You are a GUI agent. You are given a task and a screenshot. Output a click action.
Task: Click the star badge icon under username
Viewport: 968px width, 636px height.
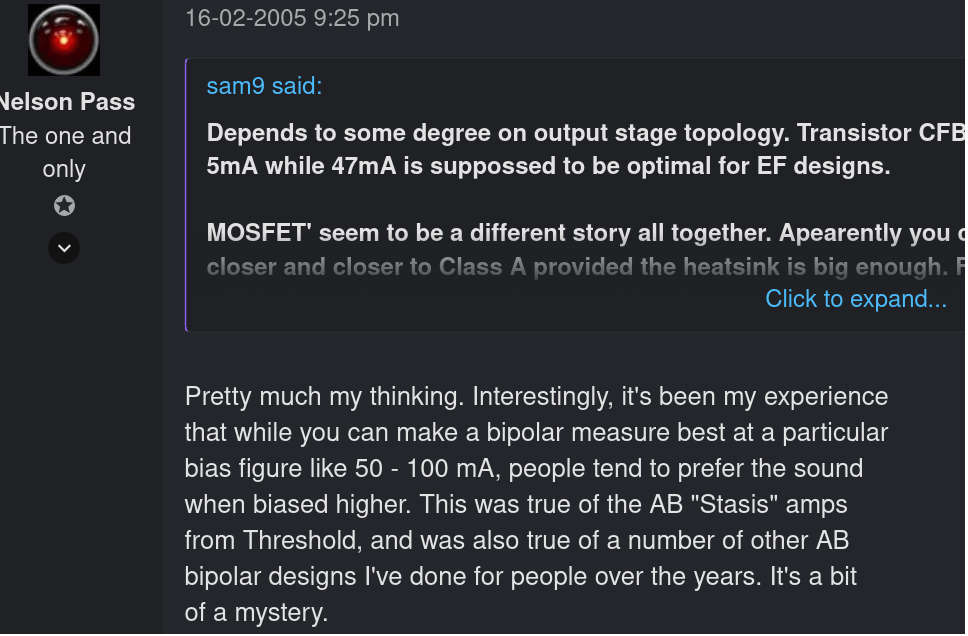coord(64,206)
